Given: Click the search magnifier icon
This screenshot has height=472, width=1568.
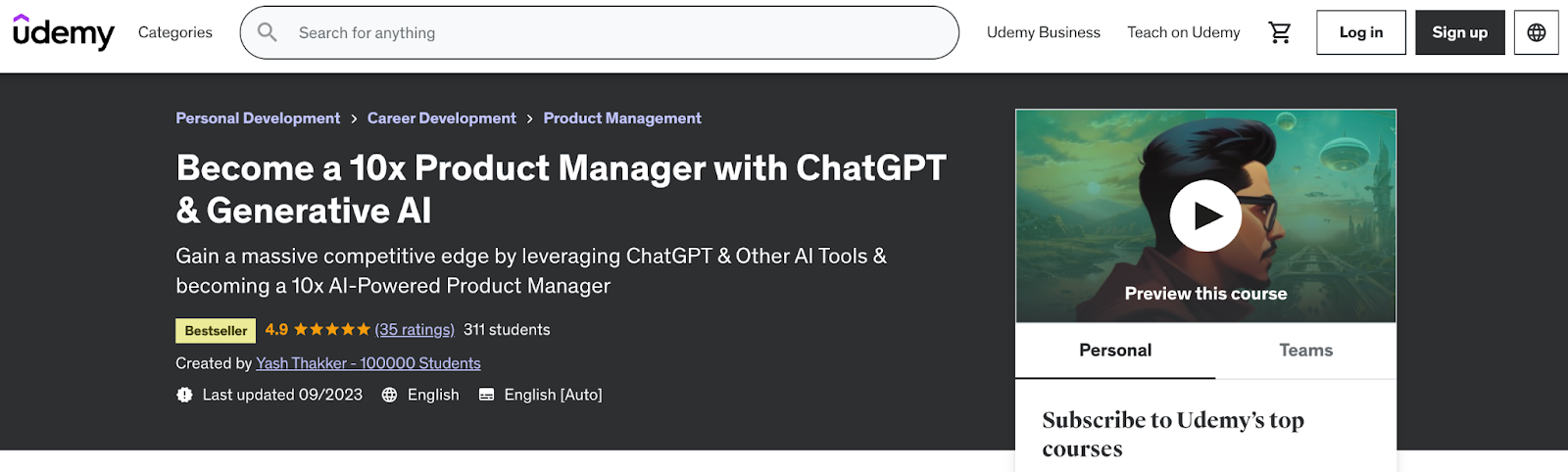Looking at the screenshot, I should (x=267, y=32).
